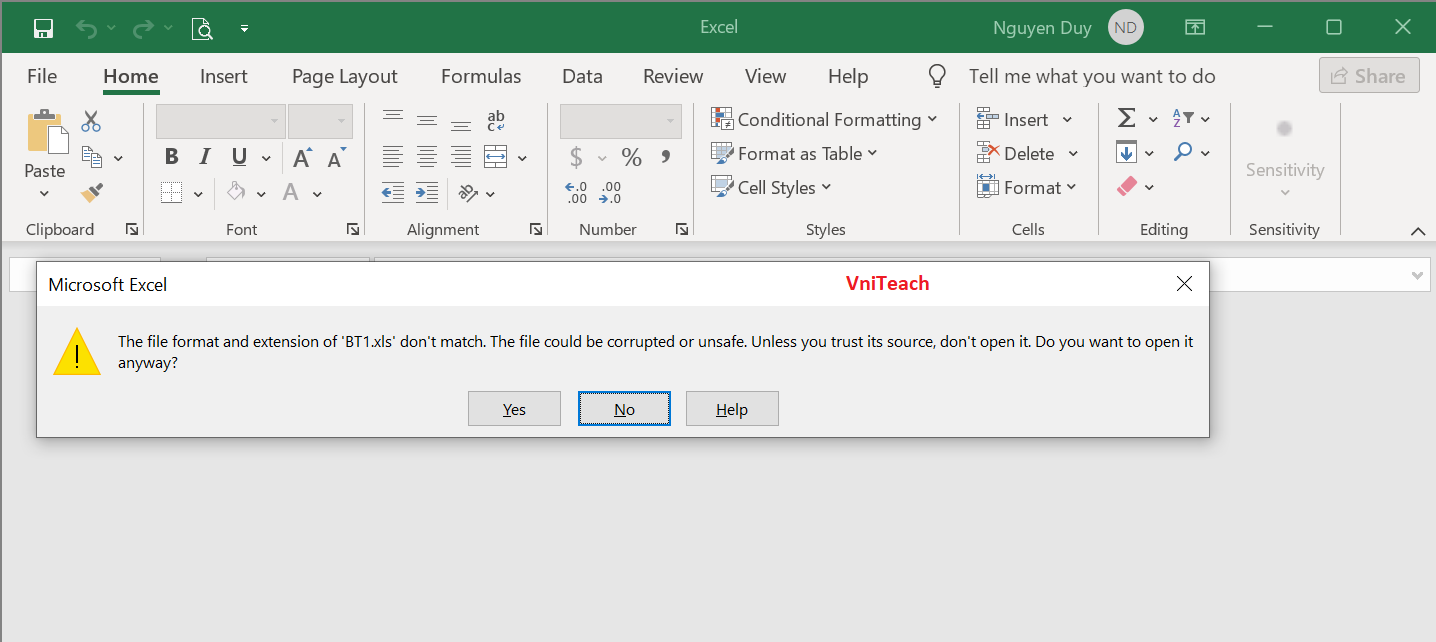Click Increase Font Size icon
This screenshot has width=1436, height=642.
302,157
